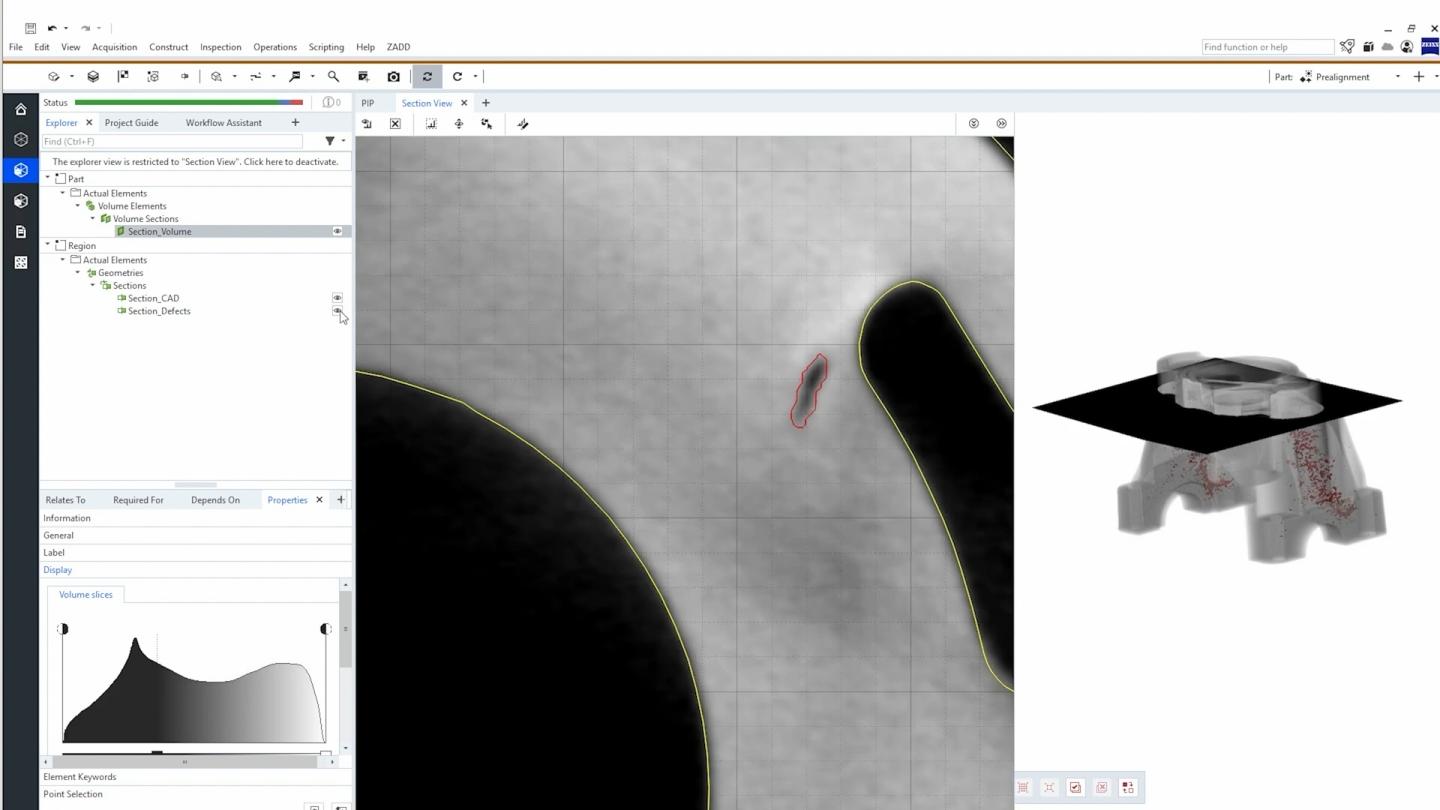The width and height of the screenshot is (1440, 810).
Task: Click the message to deactivate Section View restriction
Action: click(x=195, y=161)
